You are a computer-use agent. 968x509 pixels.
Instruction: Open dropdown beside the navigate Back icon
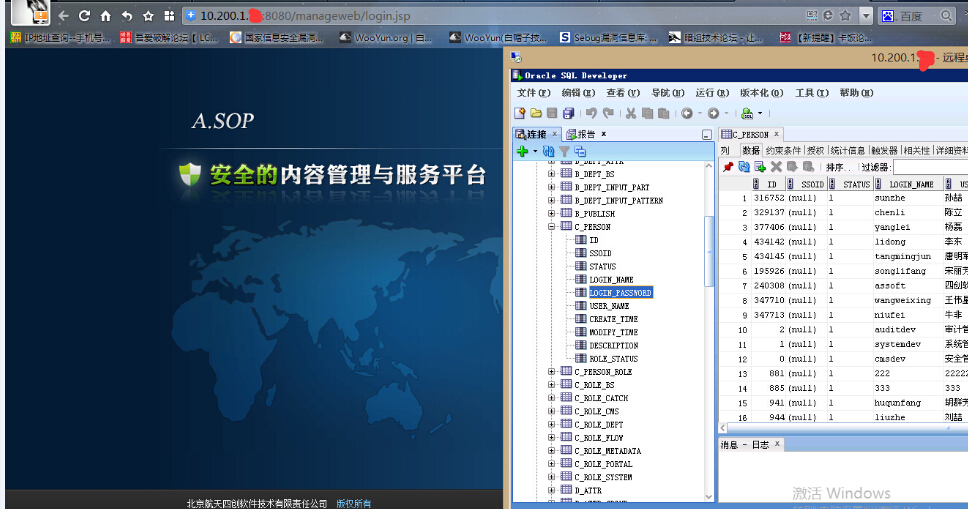tap(699, 114)
